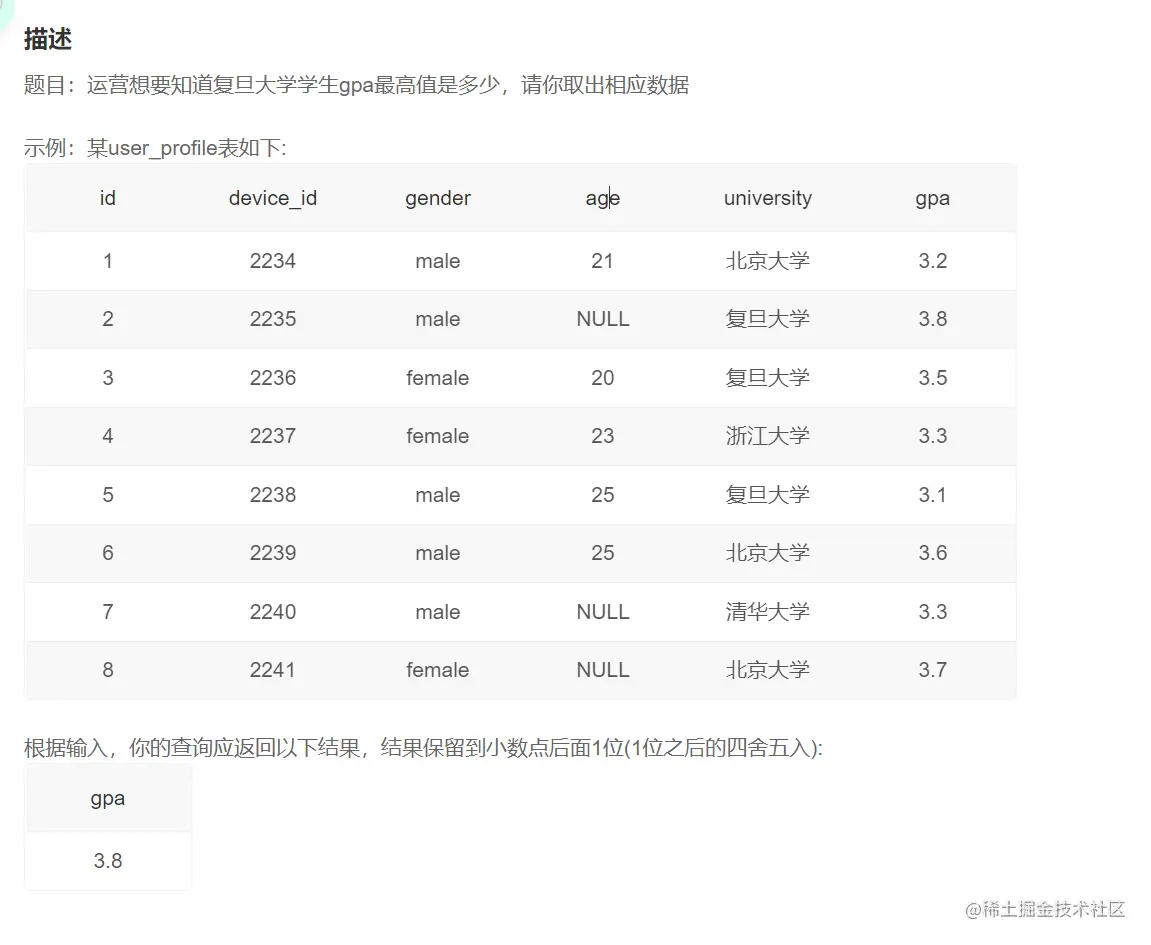Click gender female in row 2236
1151x945 pixels.
(x=437, y=378)
